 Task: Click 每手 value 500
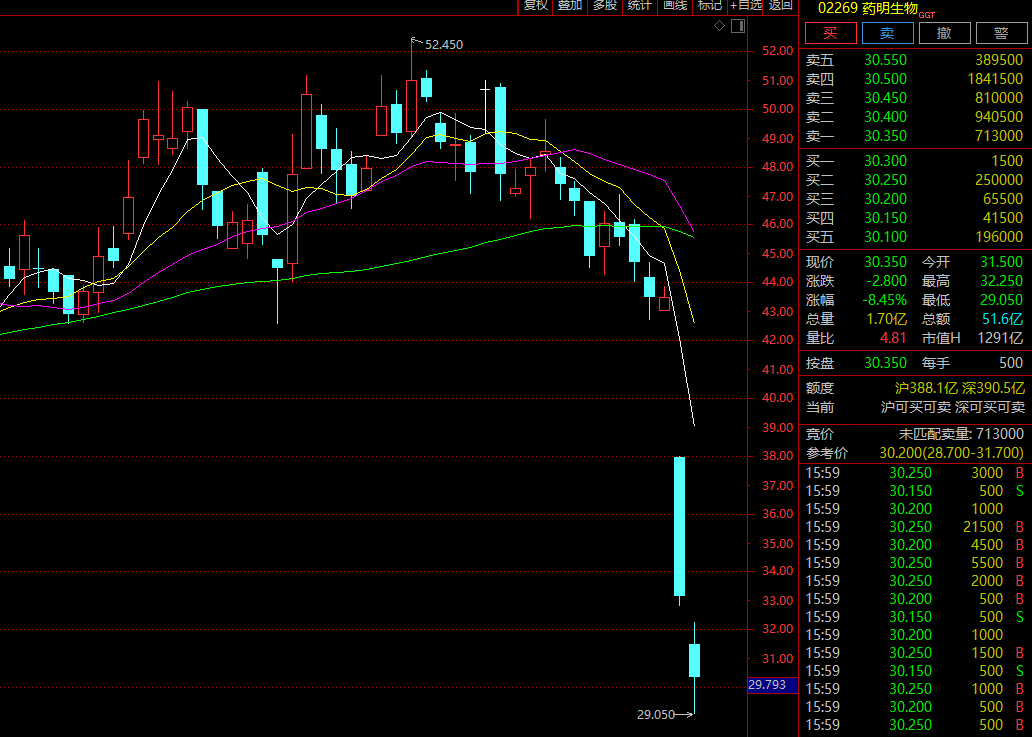(1011, 363)
